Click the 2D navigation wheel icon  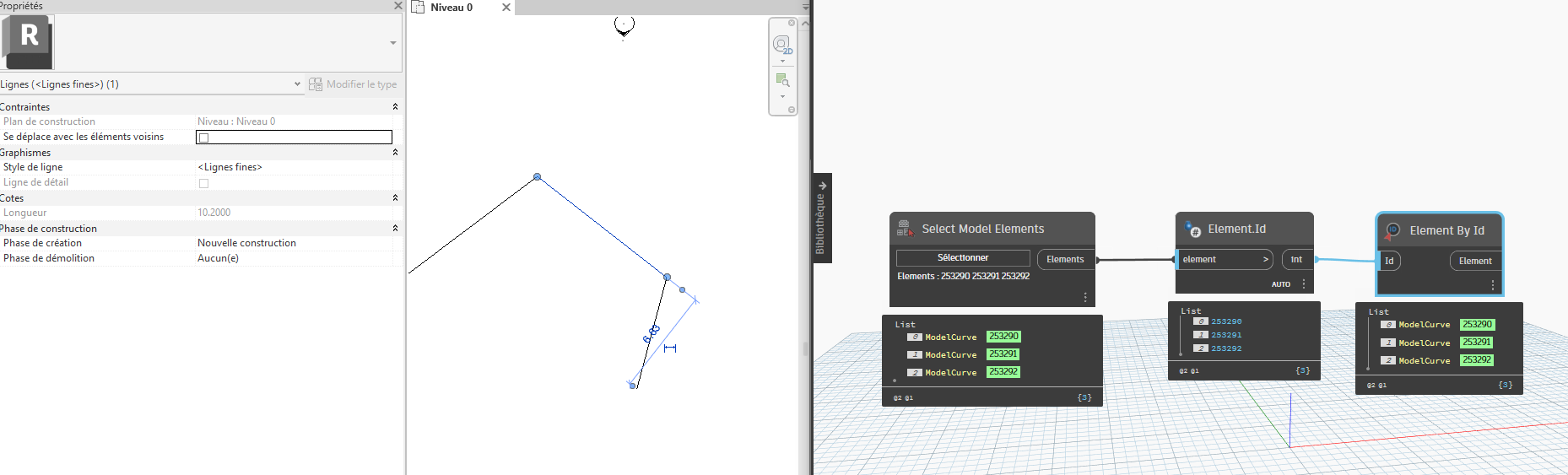pyautogui.click(x=781, y=44)
